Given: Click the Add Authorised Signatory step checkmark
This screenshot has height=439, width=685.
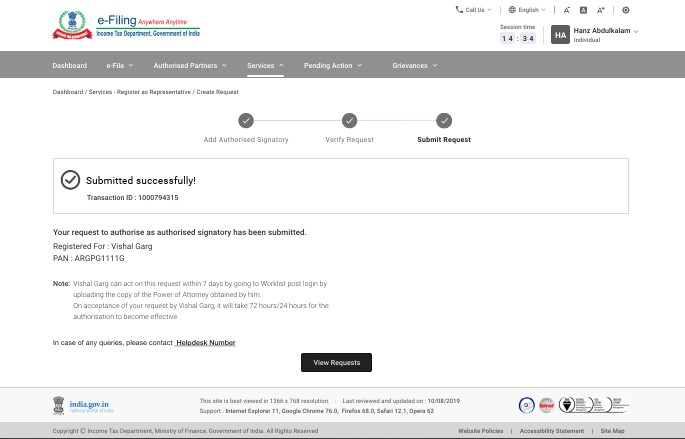Looking at the screenshot, I should coord(246,120).
